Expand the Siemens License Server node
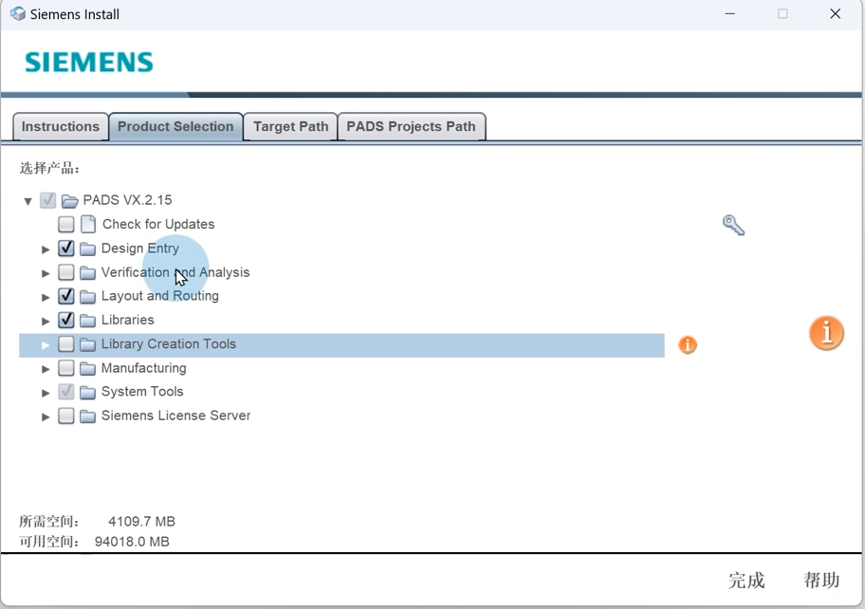Screen dimensions: 865x609 [x=46, y=416]
